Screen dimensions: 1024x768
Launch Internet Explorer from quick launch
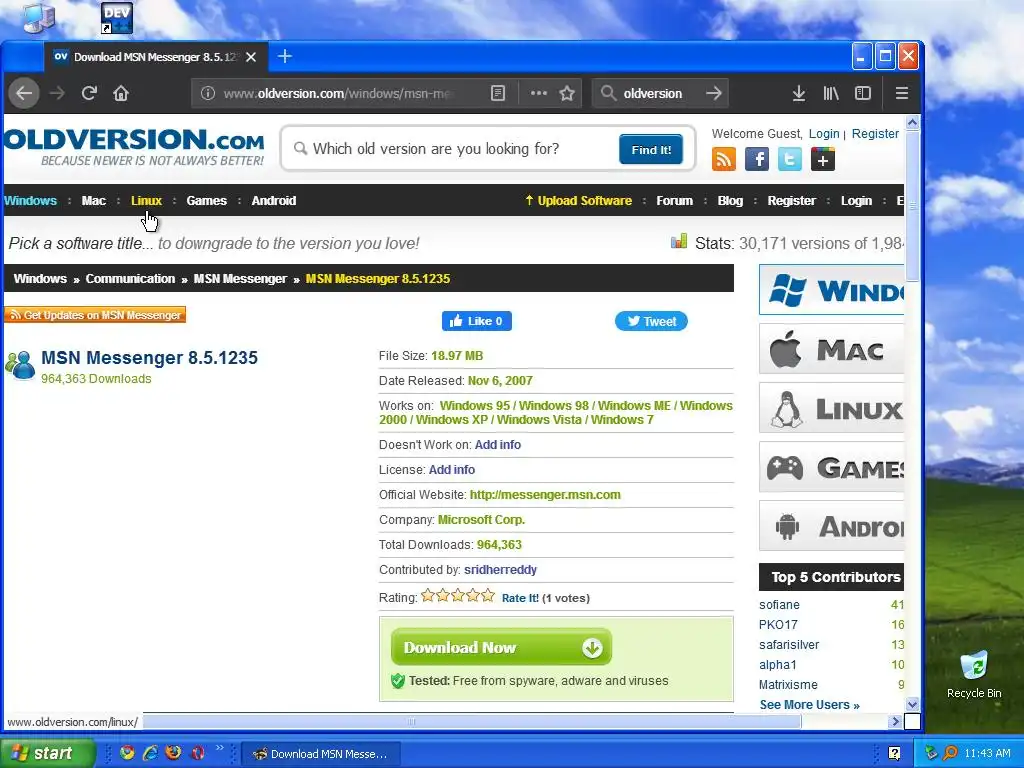click(150, 753)
